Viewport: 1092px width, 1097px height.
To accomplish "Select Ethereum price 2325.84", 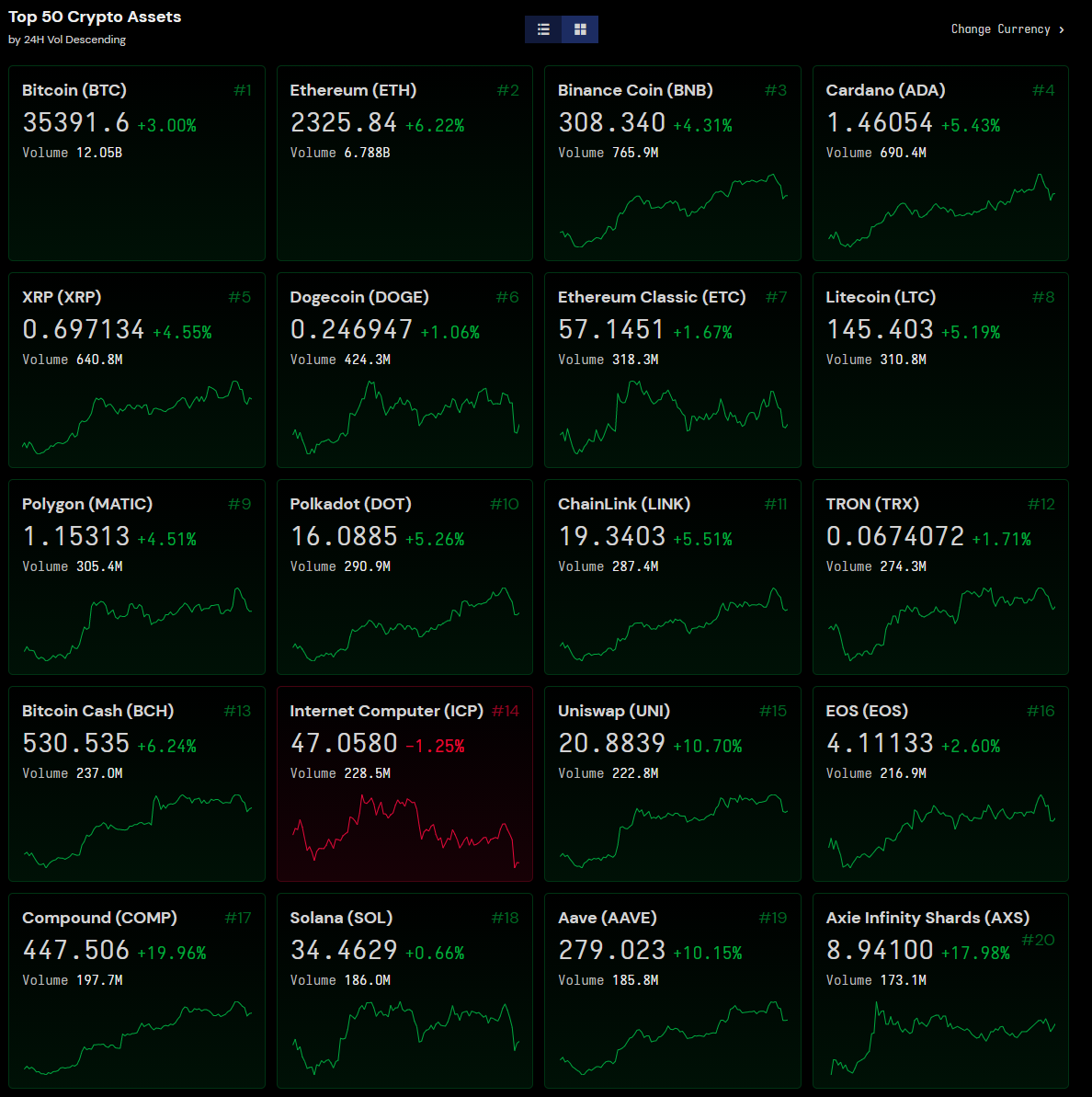I will [x=344, y=122].
